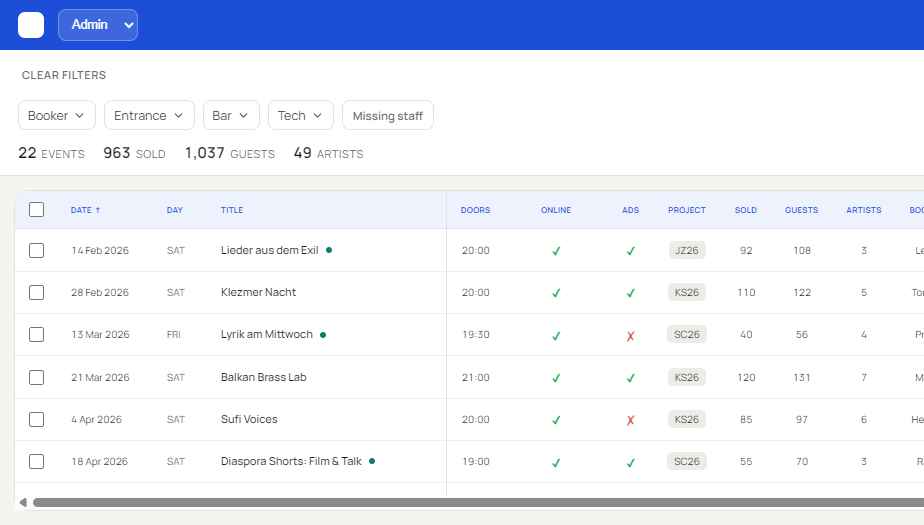This screenshot has height=525, width=924.
Task: Open the Tech filter dropdown
Action: pos(301,115)
